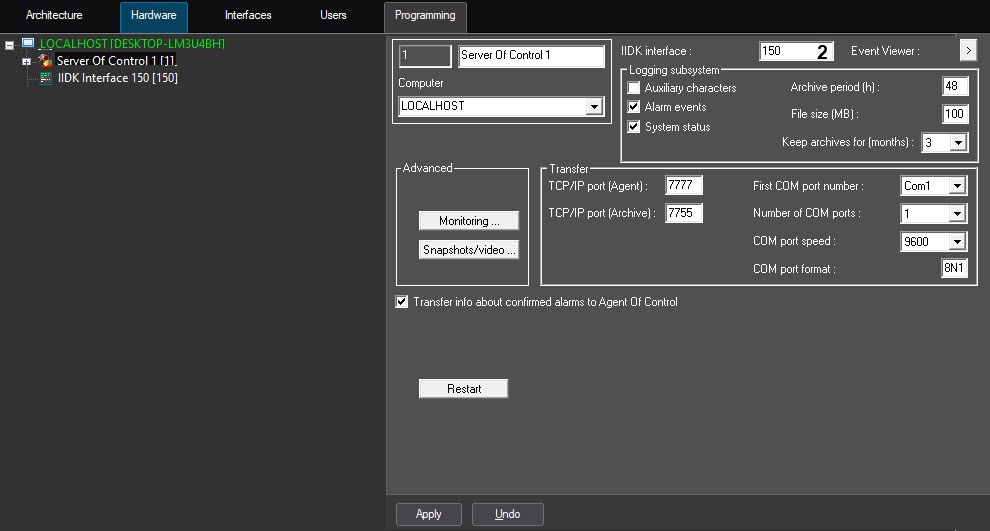Enable Auxiliary characters logging

click(634, 88)
